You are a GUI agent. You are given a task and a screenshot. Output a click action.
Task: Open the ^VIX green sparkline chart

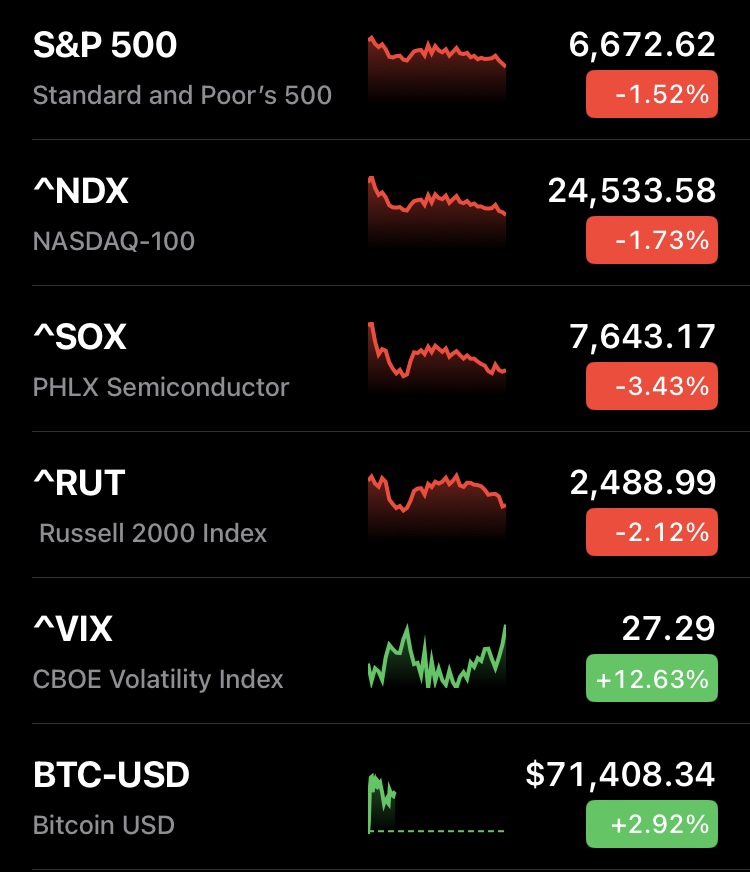tap(437, 657)
